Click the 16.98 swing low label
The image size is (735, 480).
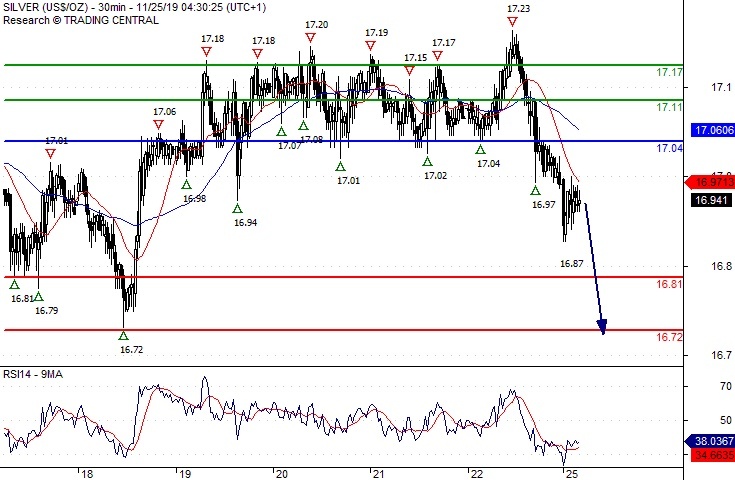click(x=195, y=198)
